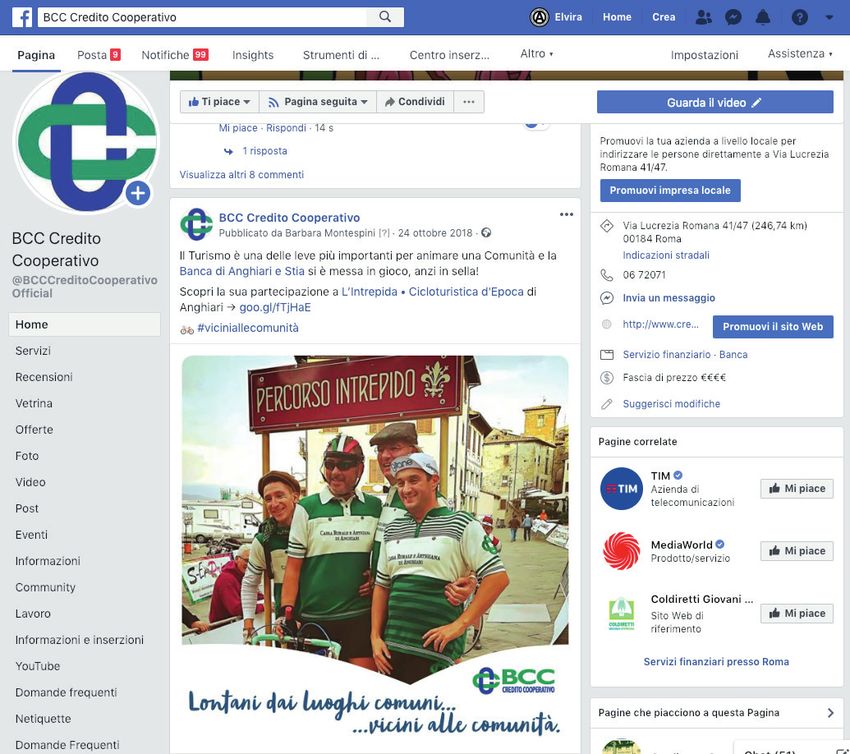The height and width of the screenshot is (754, 850).
Task: Click Servizi finanziari presso Roma link
Action: [716, 662]
